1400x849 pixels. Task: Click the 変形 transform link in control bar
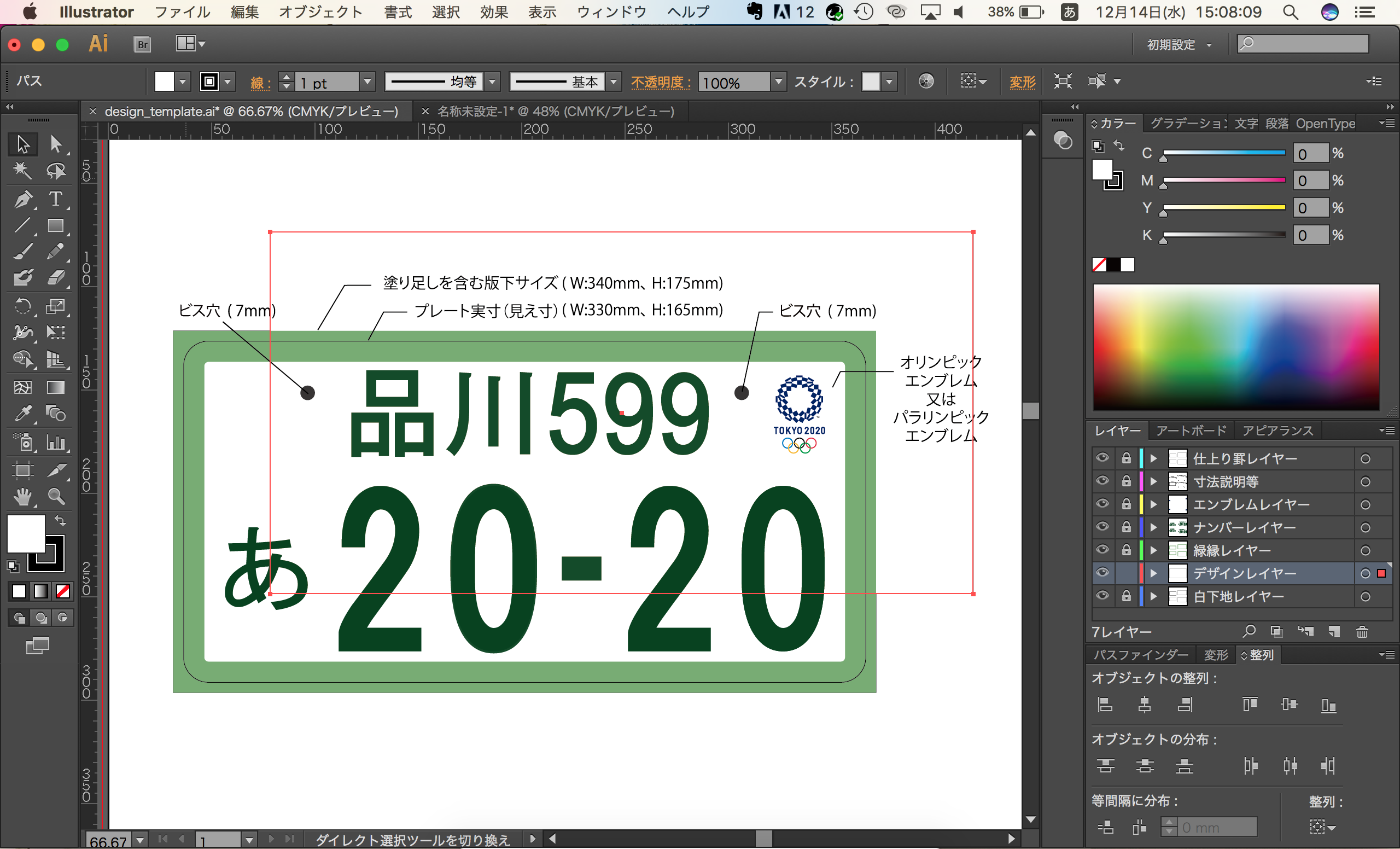1022,83
